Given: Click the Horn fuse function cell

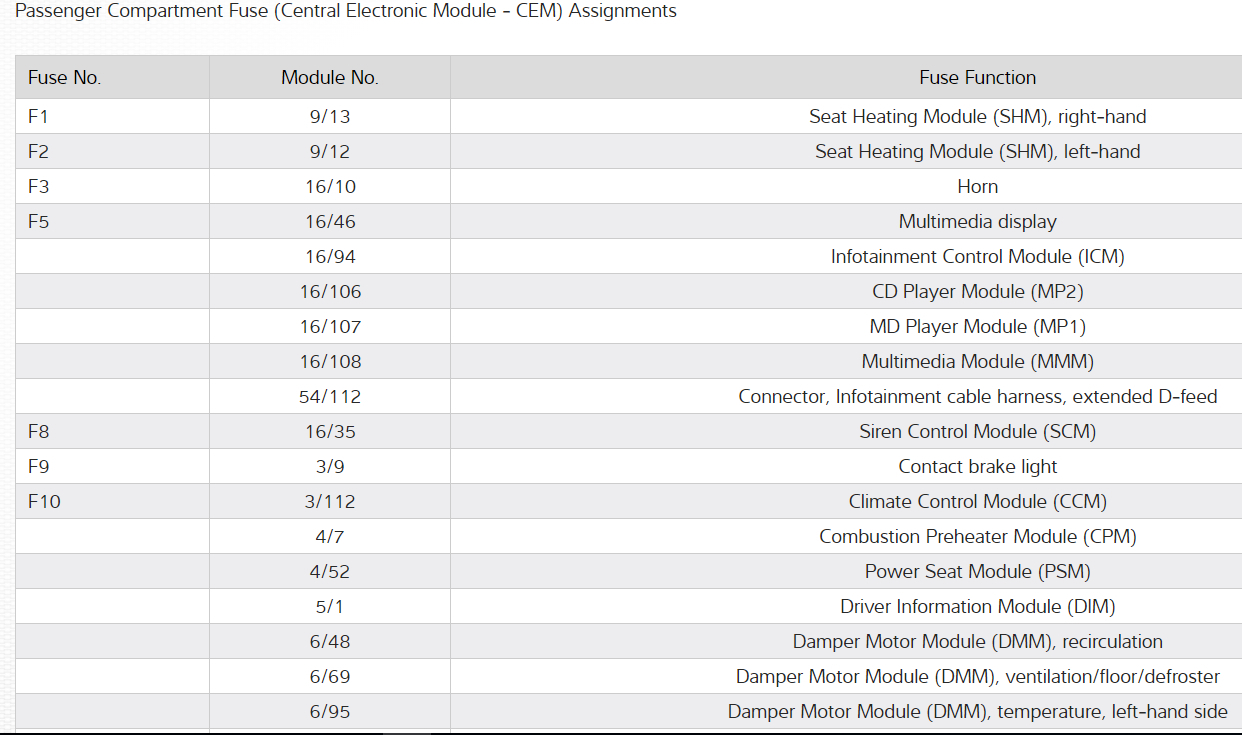Looking at the screenshot, I should (x=977, y=187).
